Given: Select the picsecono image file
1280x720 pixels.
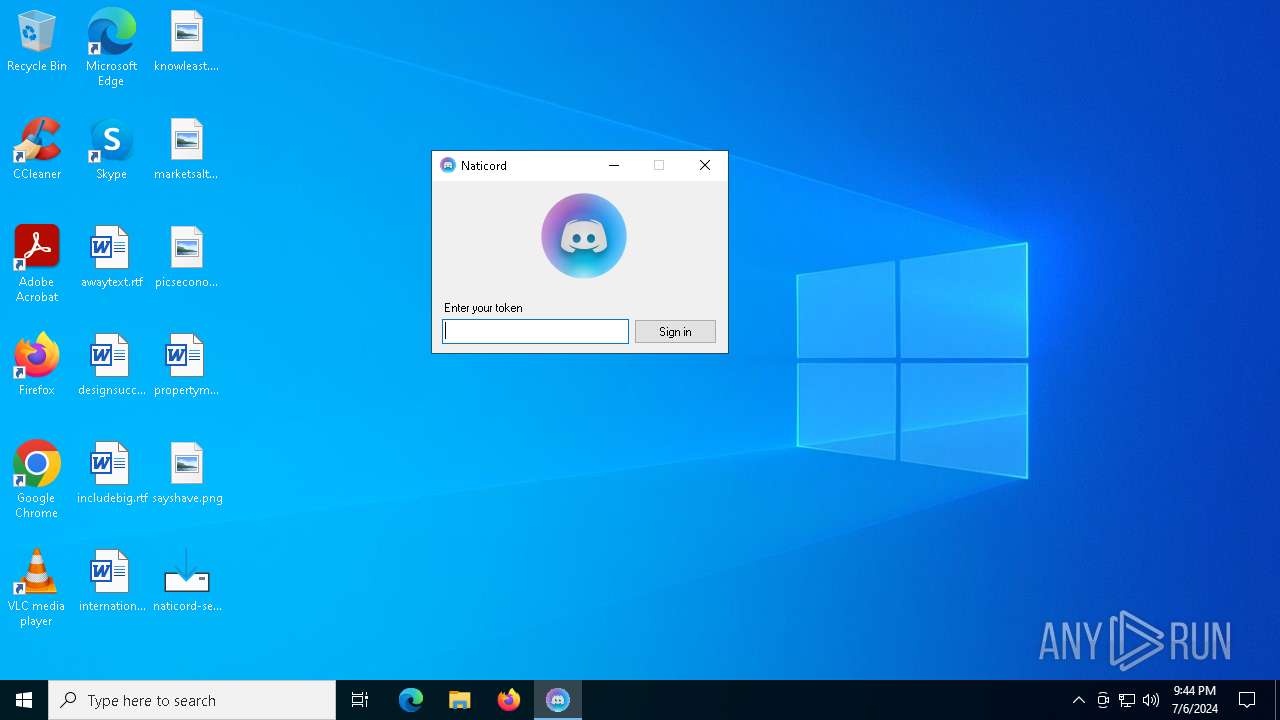Looking at the screenshot, I should tap(187, 257).
